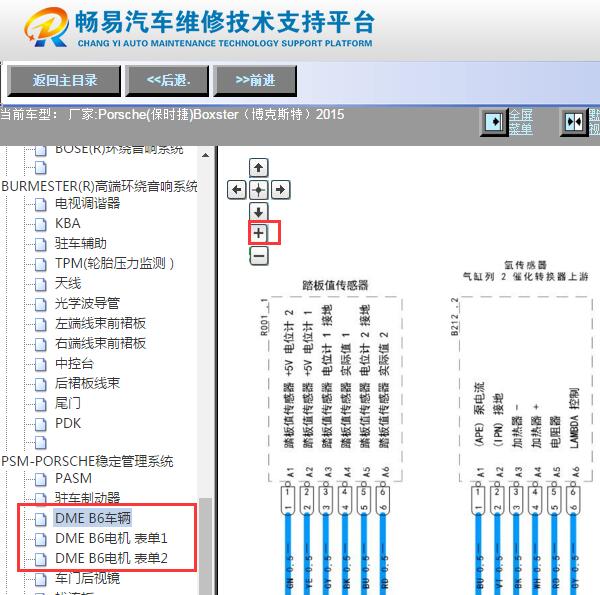Click BURMESTER(R)高端环绕音响系统 entry

click(99, 186)
